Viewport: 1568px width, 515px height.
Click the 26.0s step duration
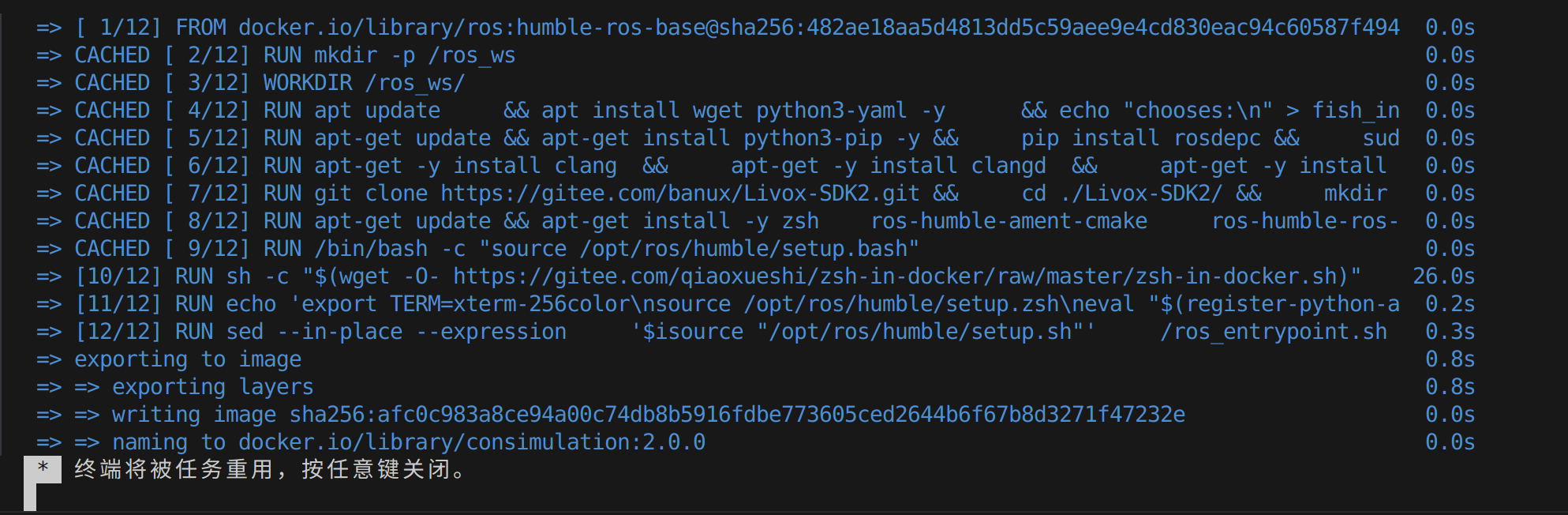[x=1443, y=276]
